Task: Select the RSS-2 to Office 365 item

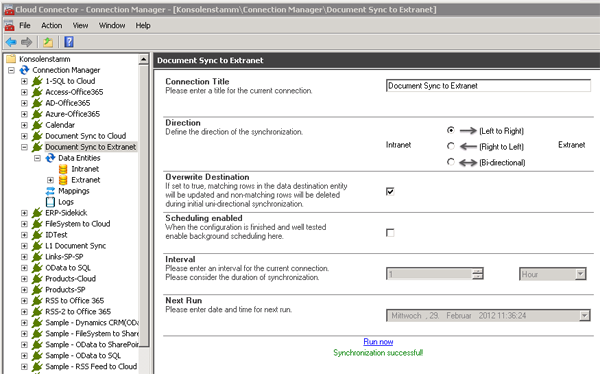Action: (x=78, y=312)
